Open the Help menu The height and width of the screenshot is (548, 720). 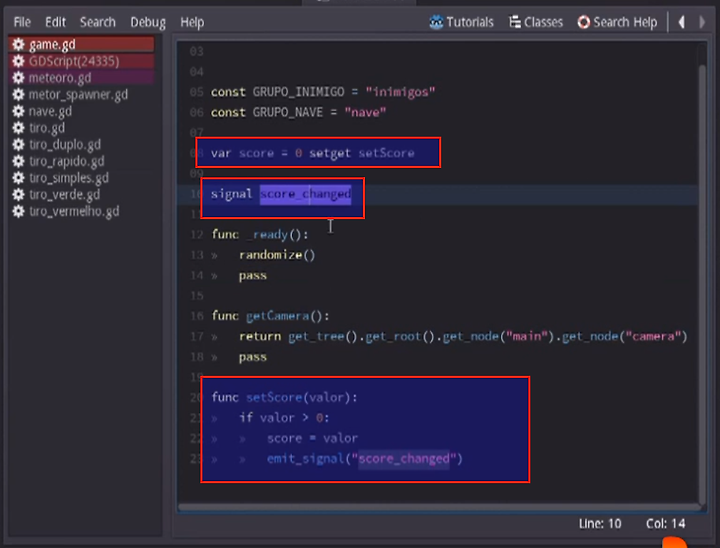192,22
